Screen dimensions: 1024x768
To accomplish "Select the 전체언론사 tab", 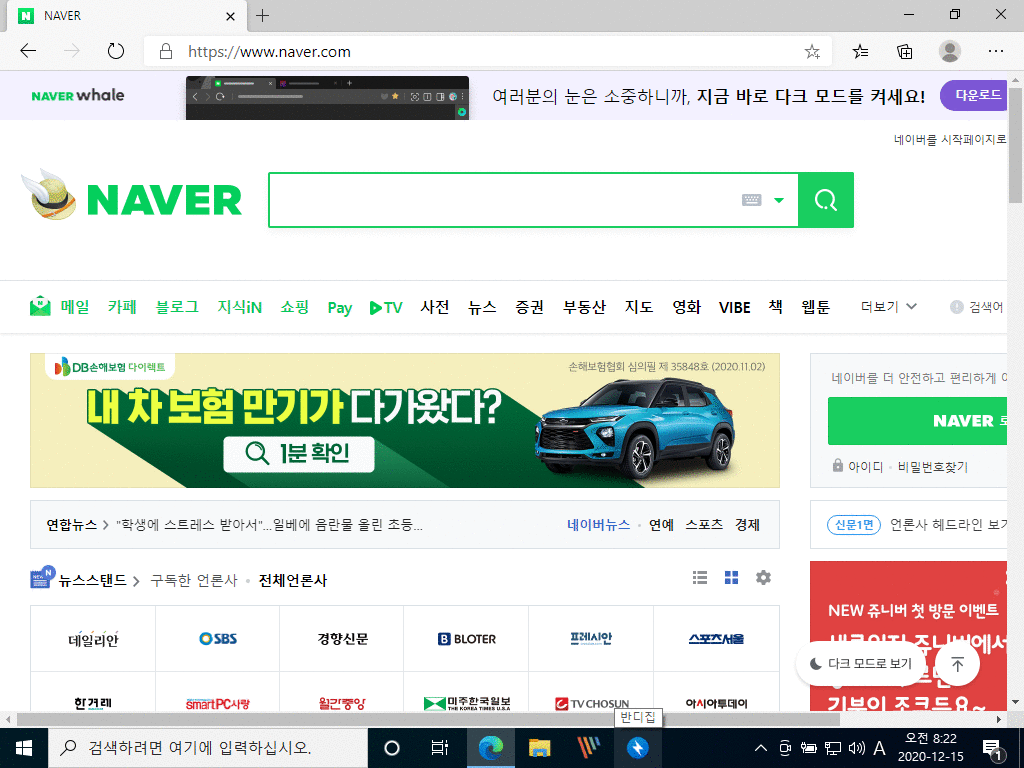I will pyautogui.click(x=293, y=581).
